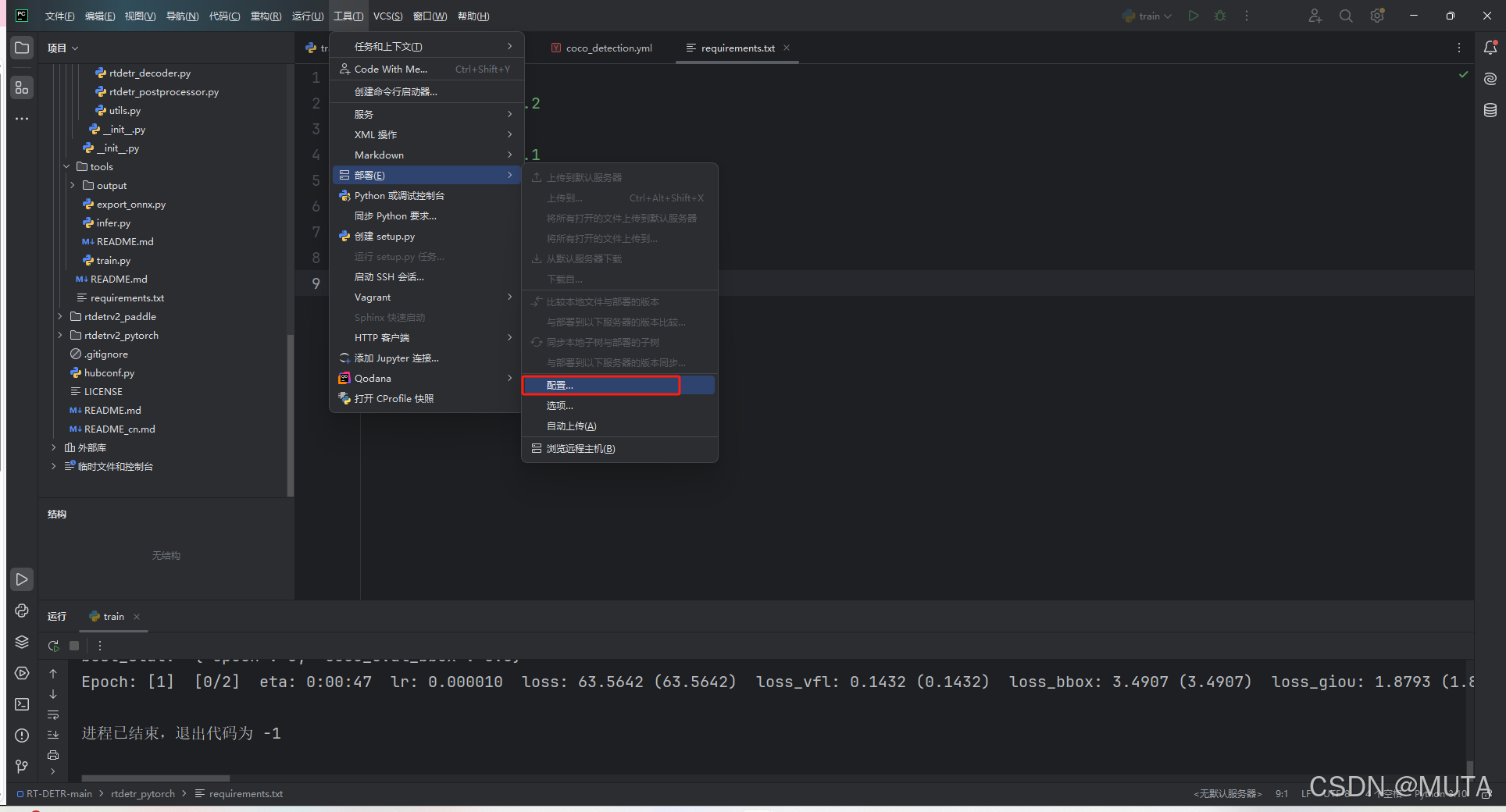Toggle soft-wrap in run console

53,714
